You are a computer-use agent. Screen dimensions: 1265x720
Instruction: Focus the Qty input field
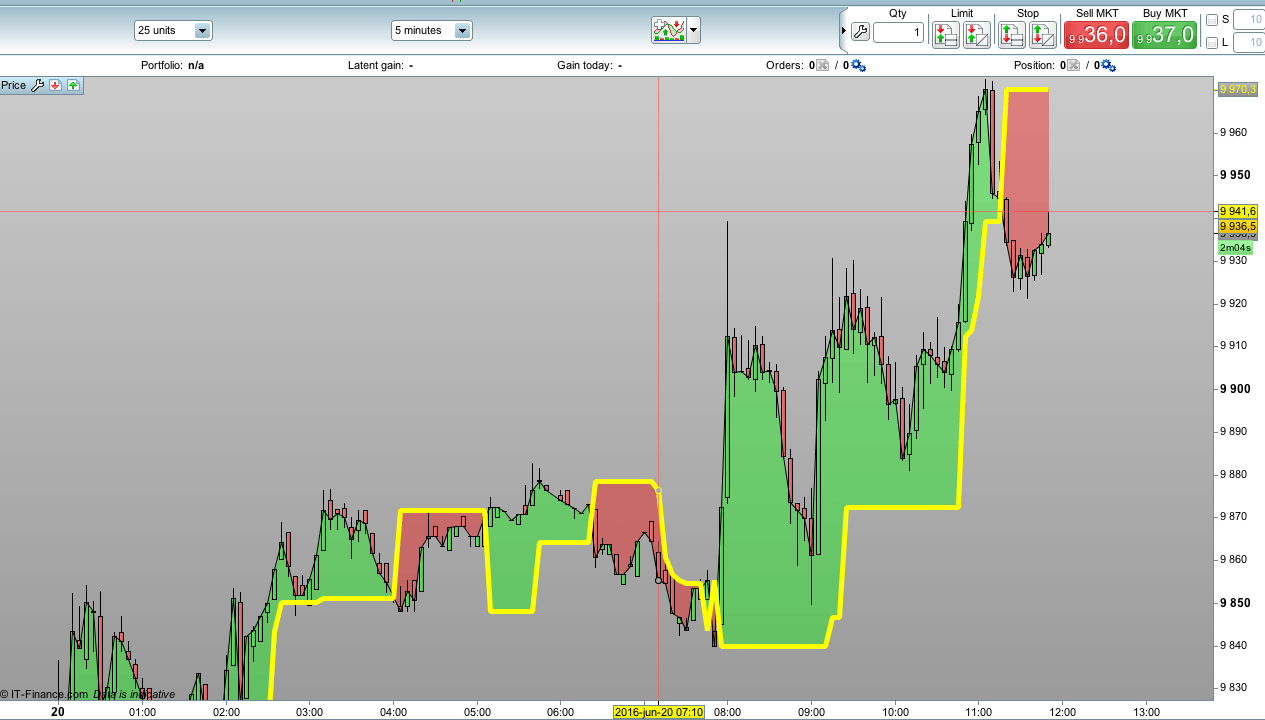tap(898, 33)
